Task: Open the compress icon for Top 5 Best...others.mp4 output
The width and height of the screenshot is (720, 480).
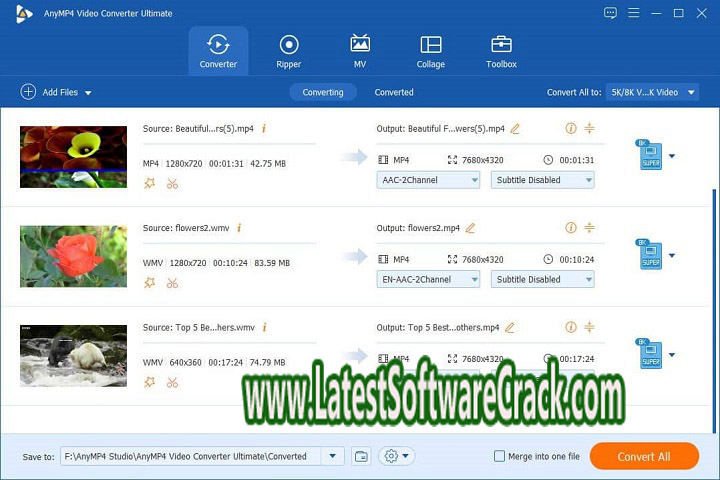Action: coord(590,327)
